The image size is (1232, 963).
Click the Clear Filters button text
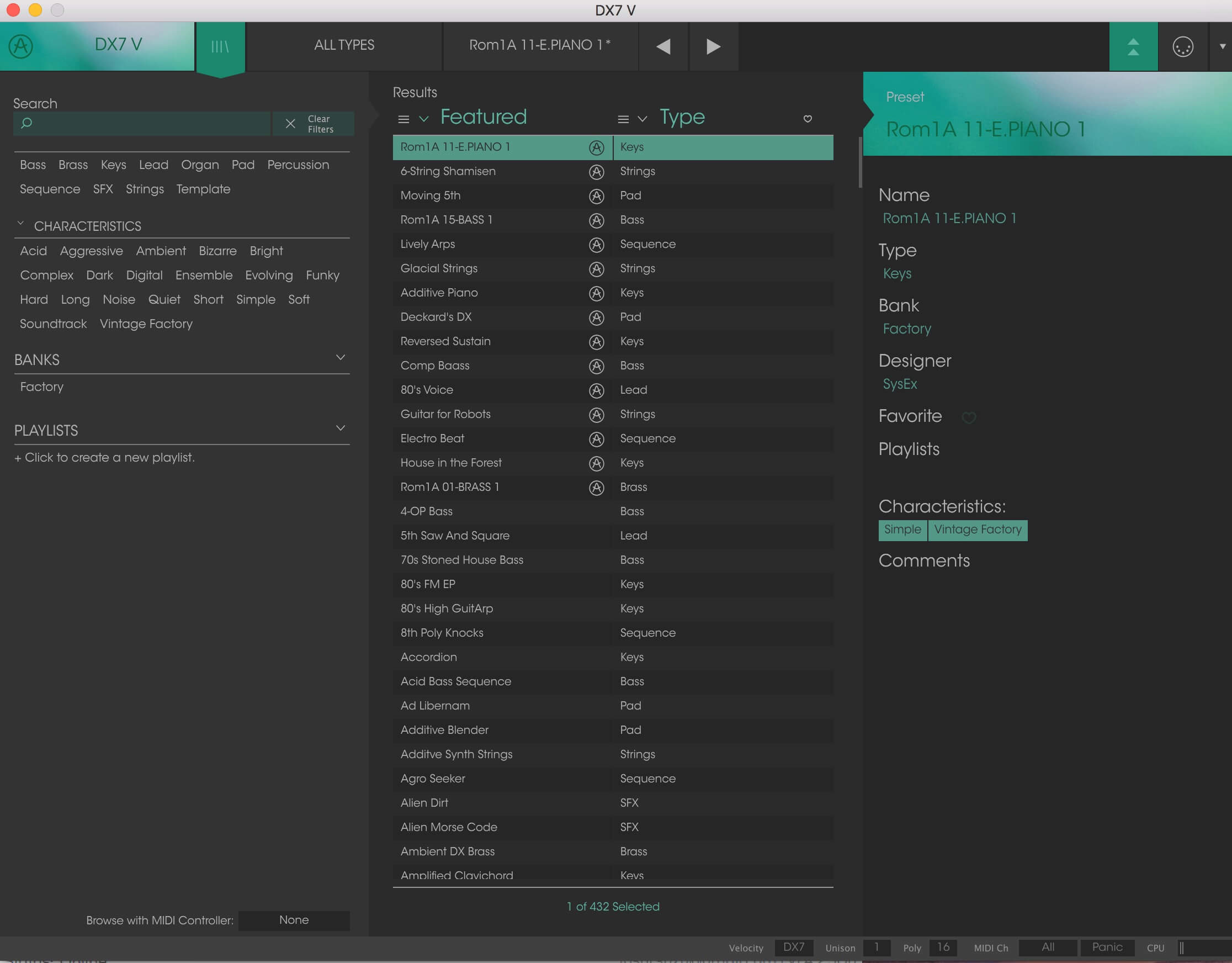(x=320, y=124)
